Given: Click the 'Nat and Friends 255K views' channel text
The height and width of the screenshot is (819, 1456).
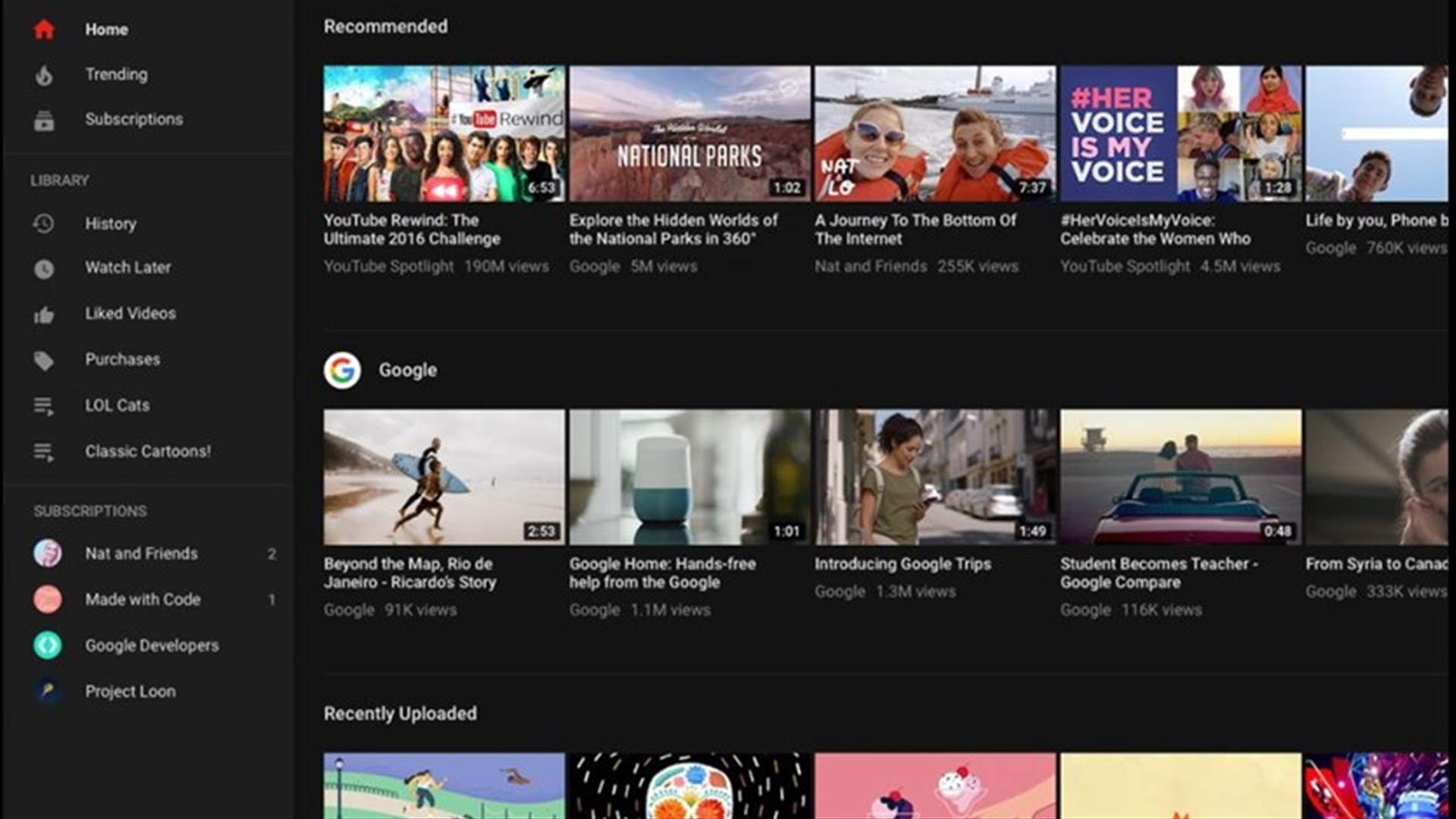Looking at the screenshot, I should [x=916, y=266].
